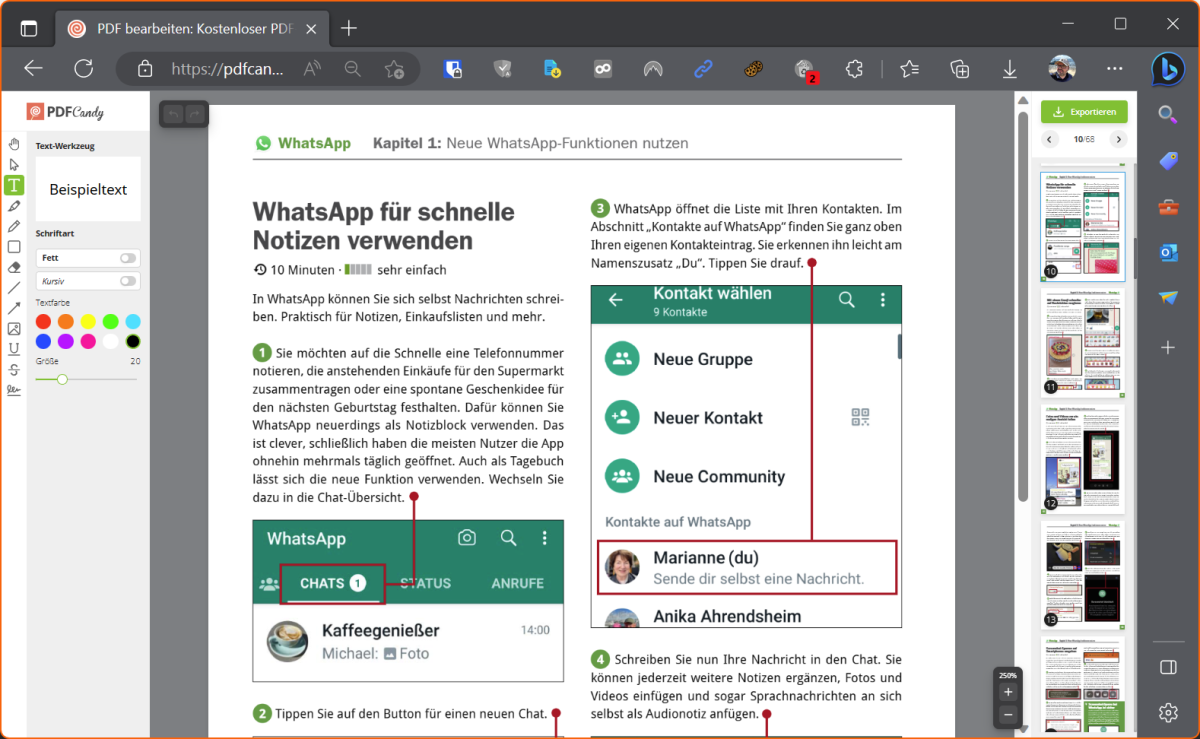
Task: Open the Signature tool
Action: coord(14,390)
